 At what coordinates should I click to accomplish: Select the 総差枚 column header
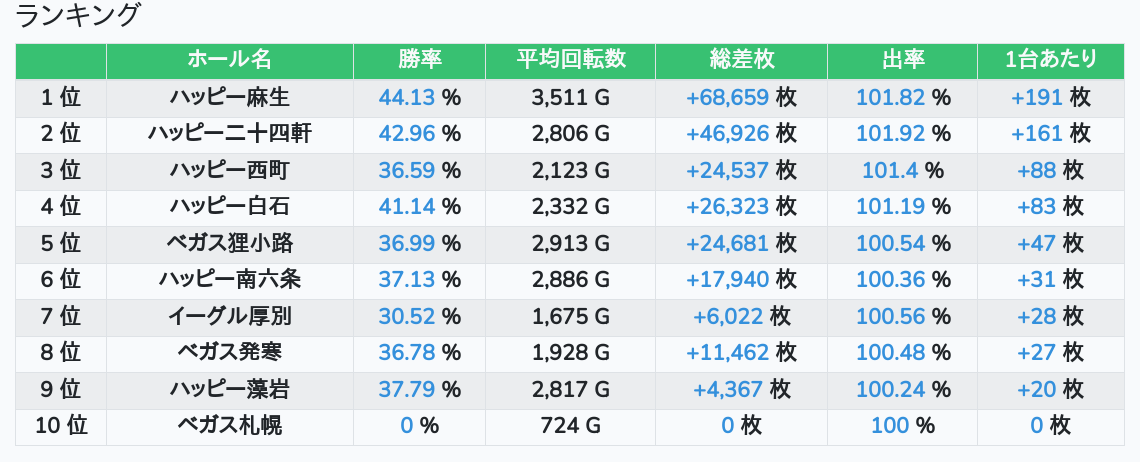pyautogui.click(x=741, y=60)
